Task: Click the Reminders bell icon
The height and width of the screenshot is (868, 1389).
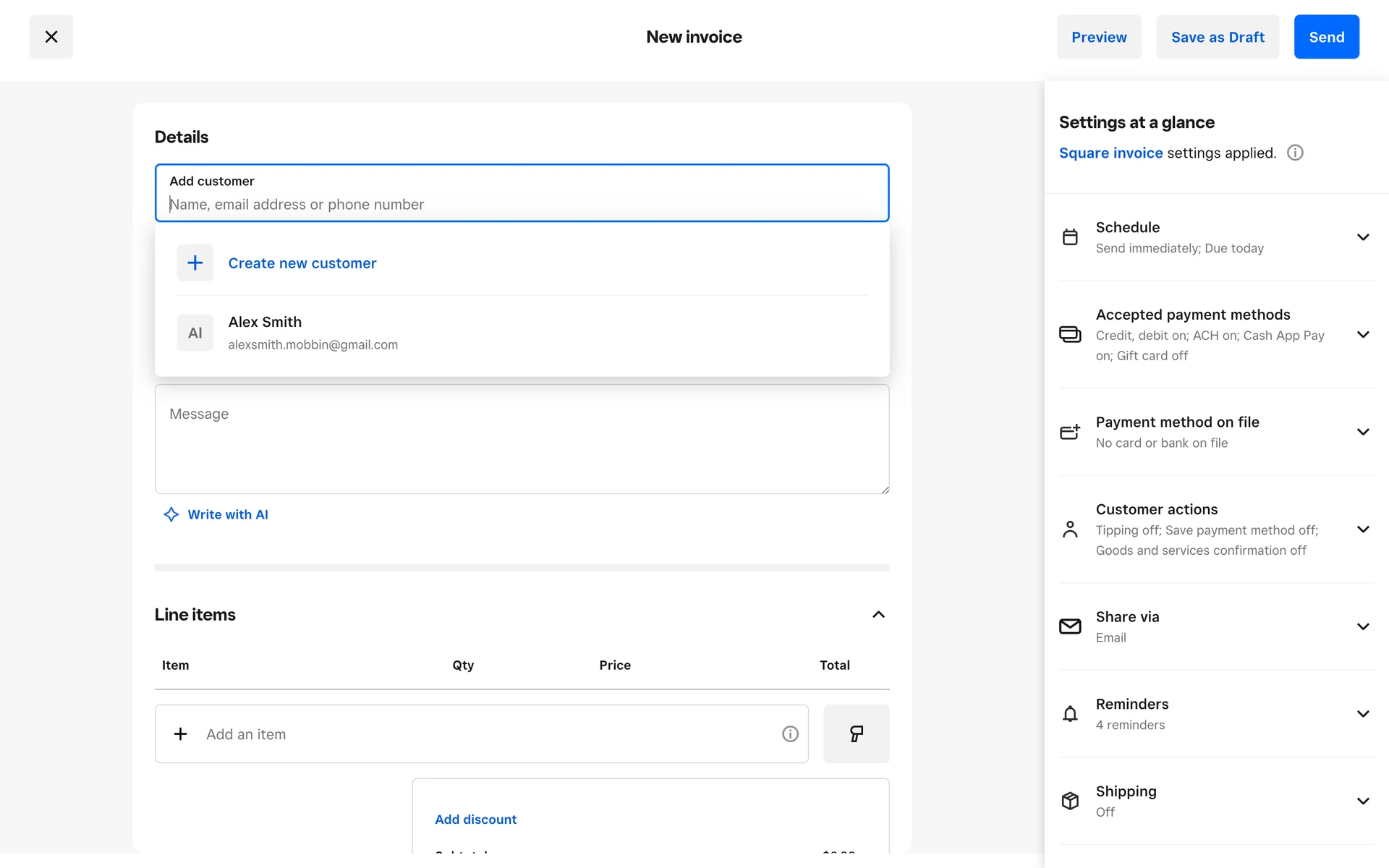Action: pos(1070,714)
